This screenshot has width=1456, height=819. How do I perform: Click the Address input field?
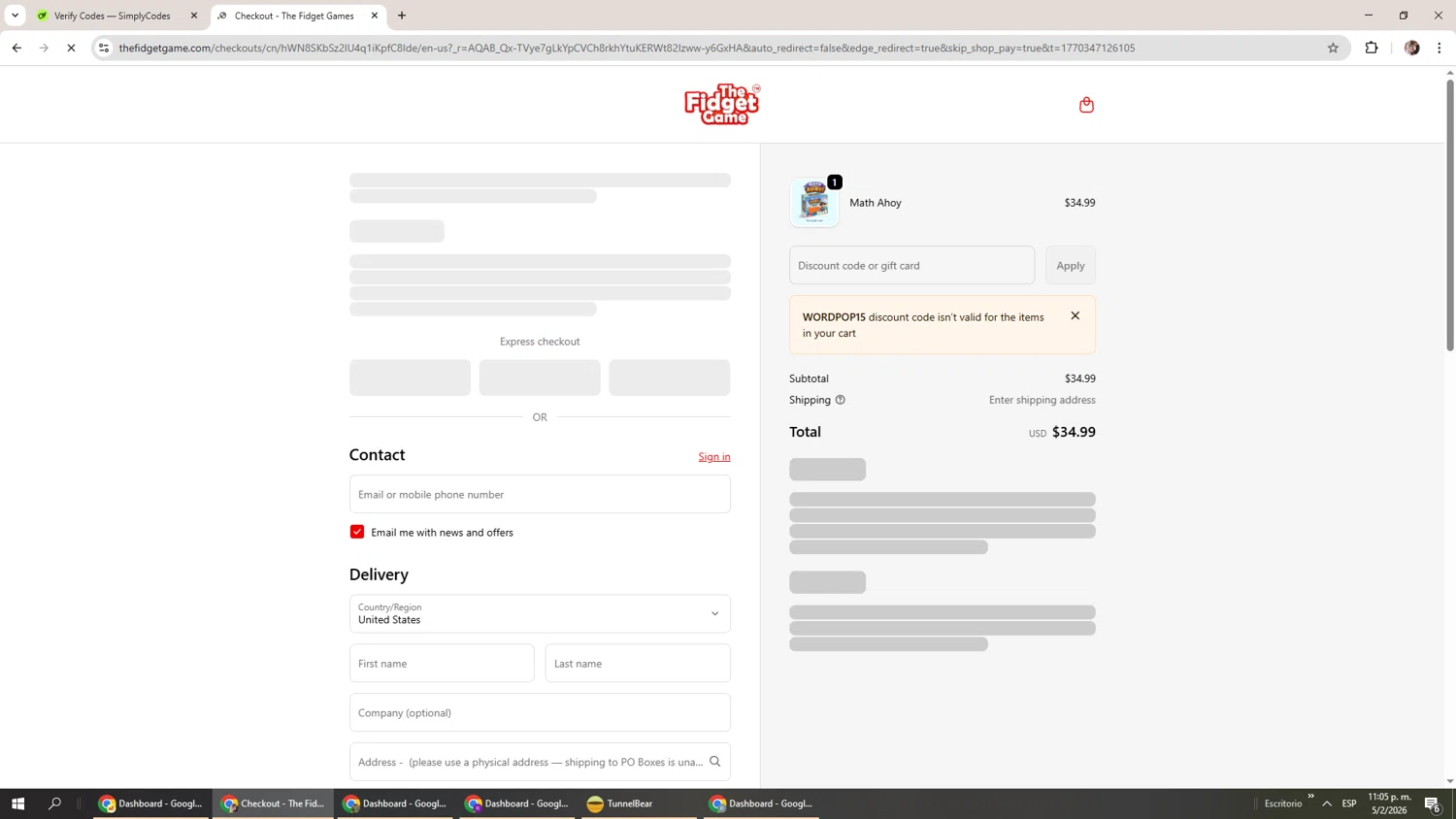click(x=540, y=762)
